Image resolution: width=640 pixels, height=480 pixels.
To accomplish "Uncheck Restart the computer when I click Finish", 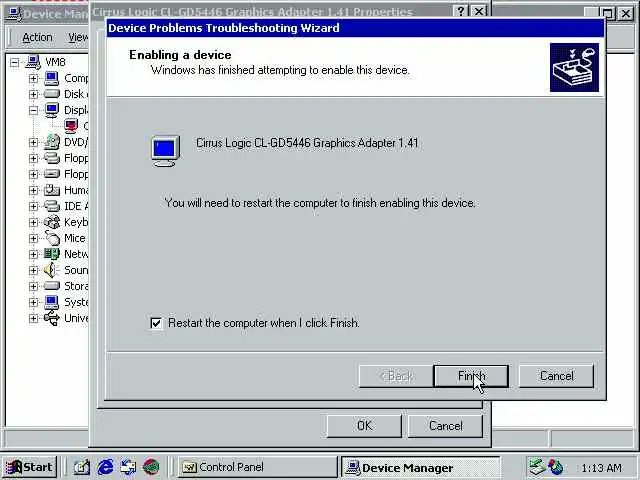I will (156, 323).
